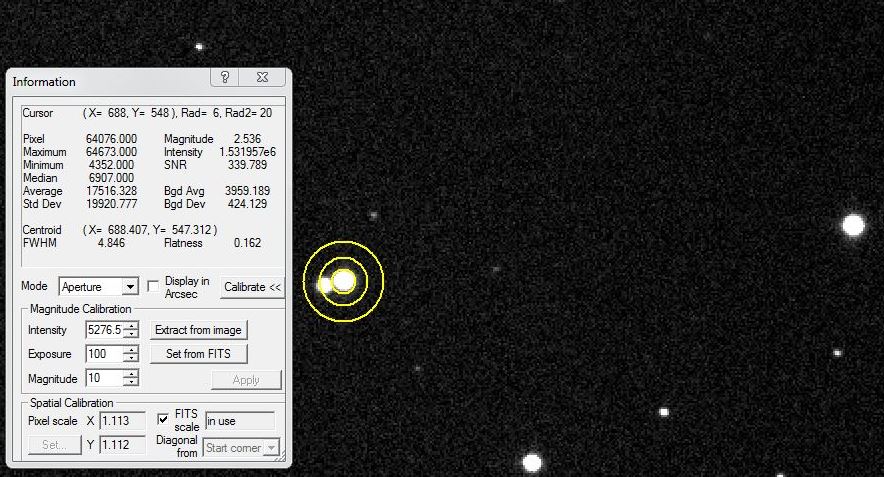Click the Calibrate << button

click(252, 287)
